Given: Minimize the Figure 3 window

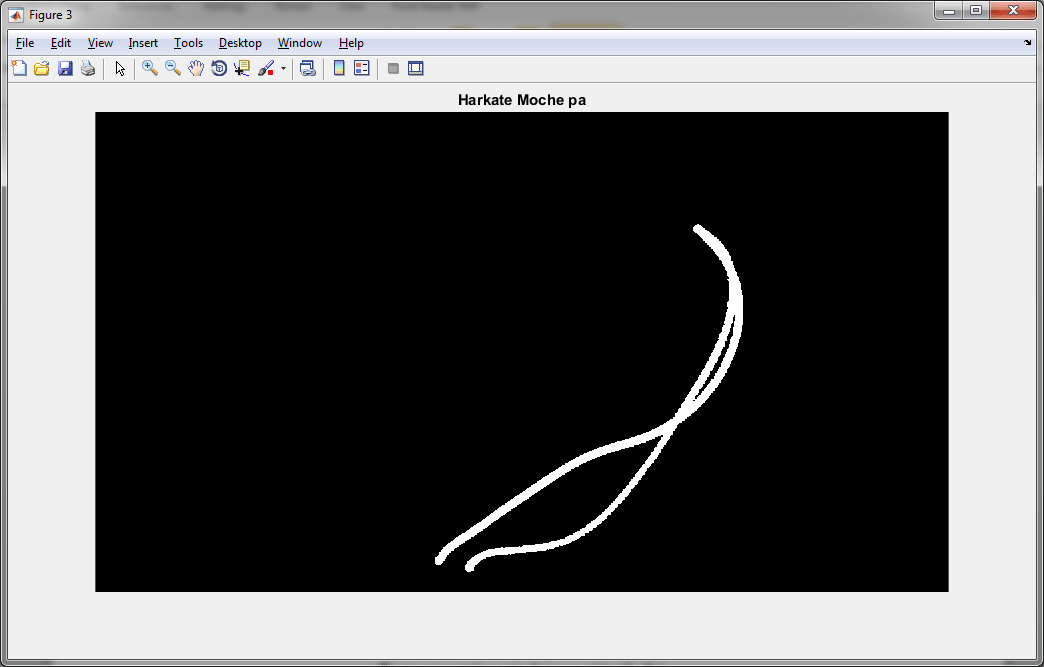Looking at the screenshot, I should pyautogui.click(x=949, y=11).
